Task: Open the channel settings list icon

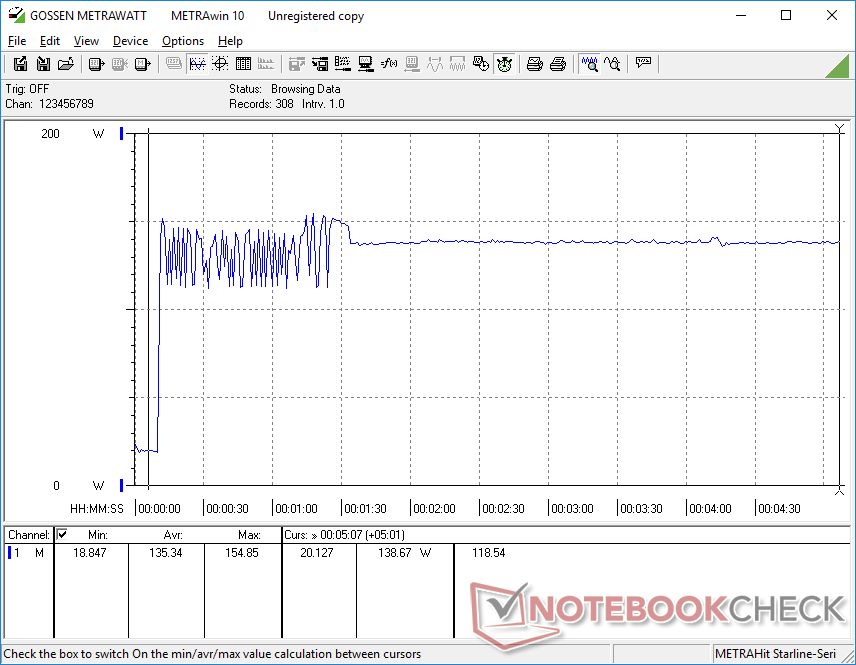Action: pos(343,64)
